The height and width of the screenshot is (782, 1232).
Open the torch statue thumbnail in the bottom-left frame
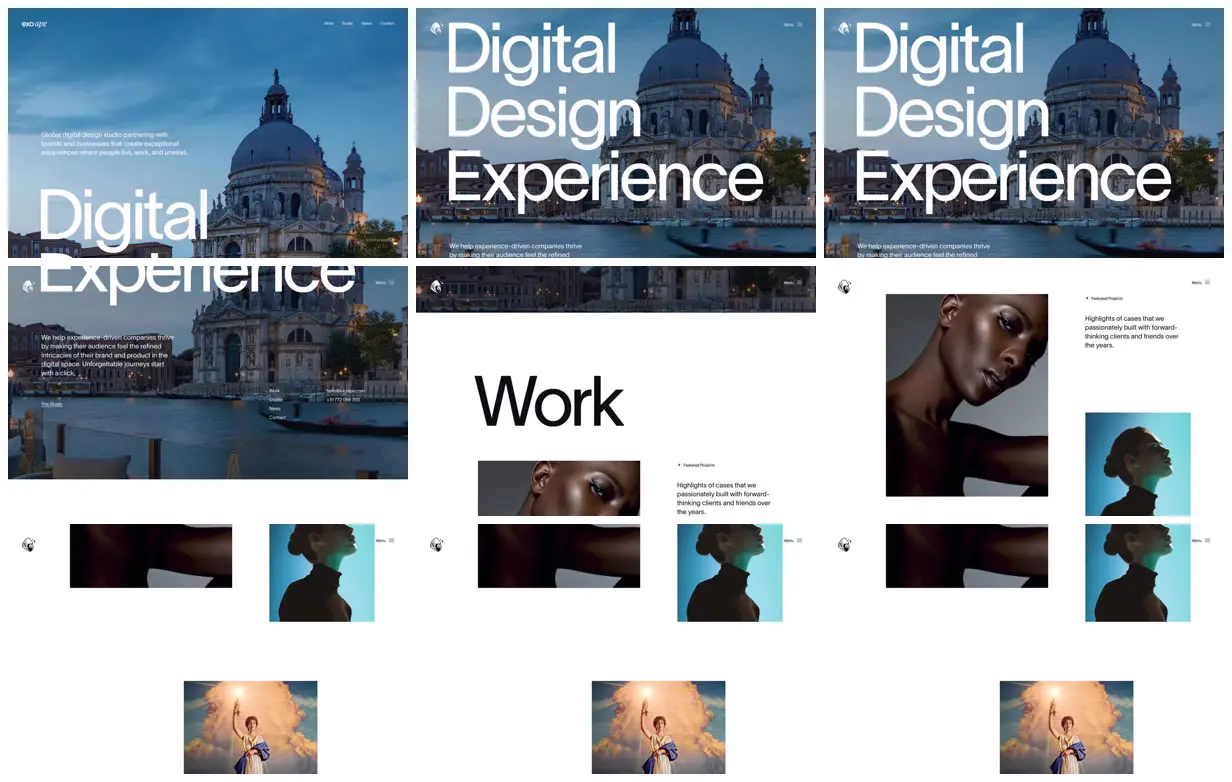coord(251,727)
